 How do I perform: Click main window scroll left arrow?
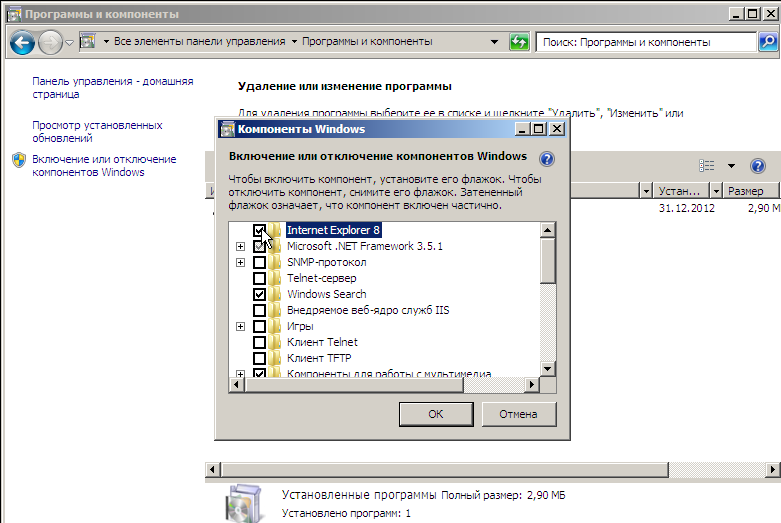(x=213, y=469)
